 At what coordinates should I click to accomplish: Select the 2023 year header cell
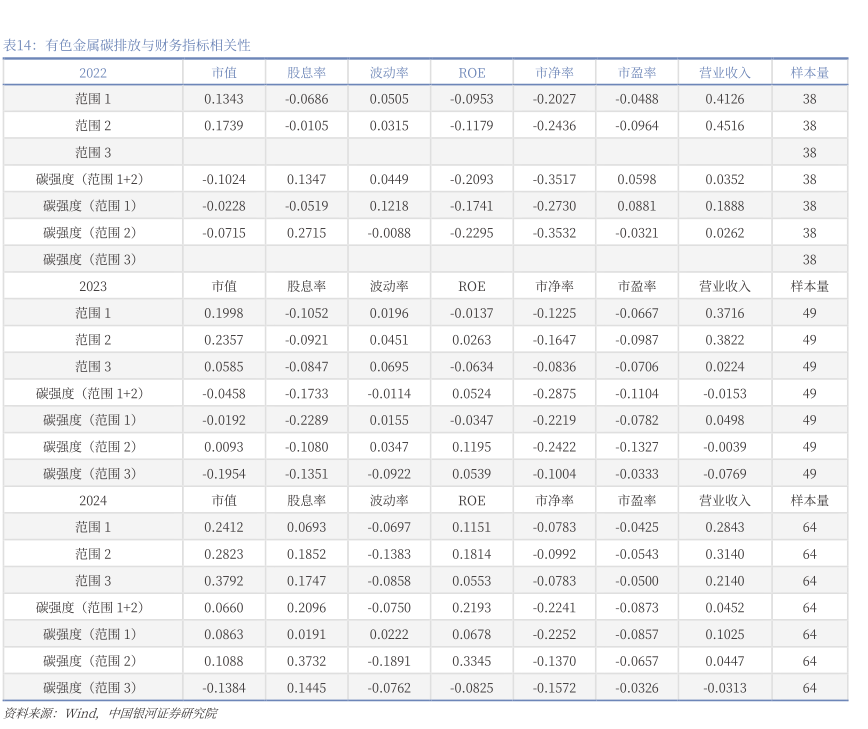(93, 286)
